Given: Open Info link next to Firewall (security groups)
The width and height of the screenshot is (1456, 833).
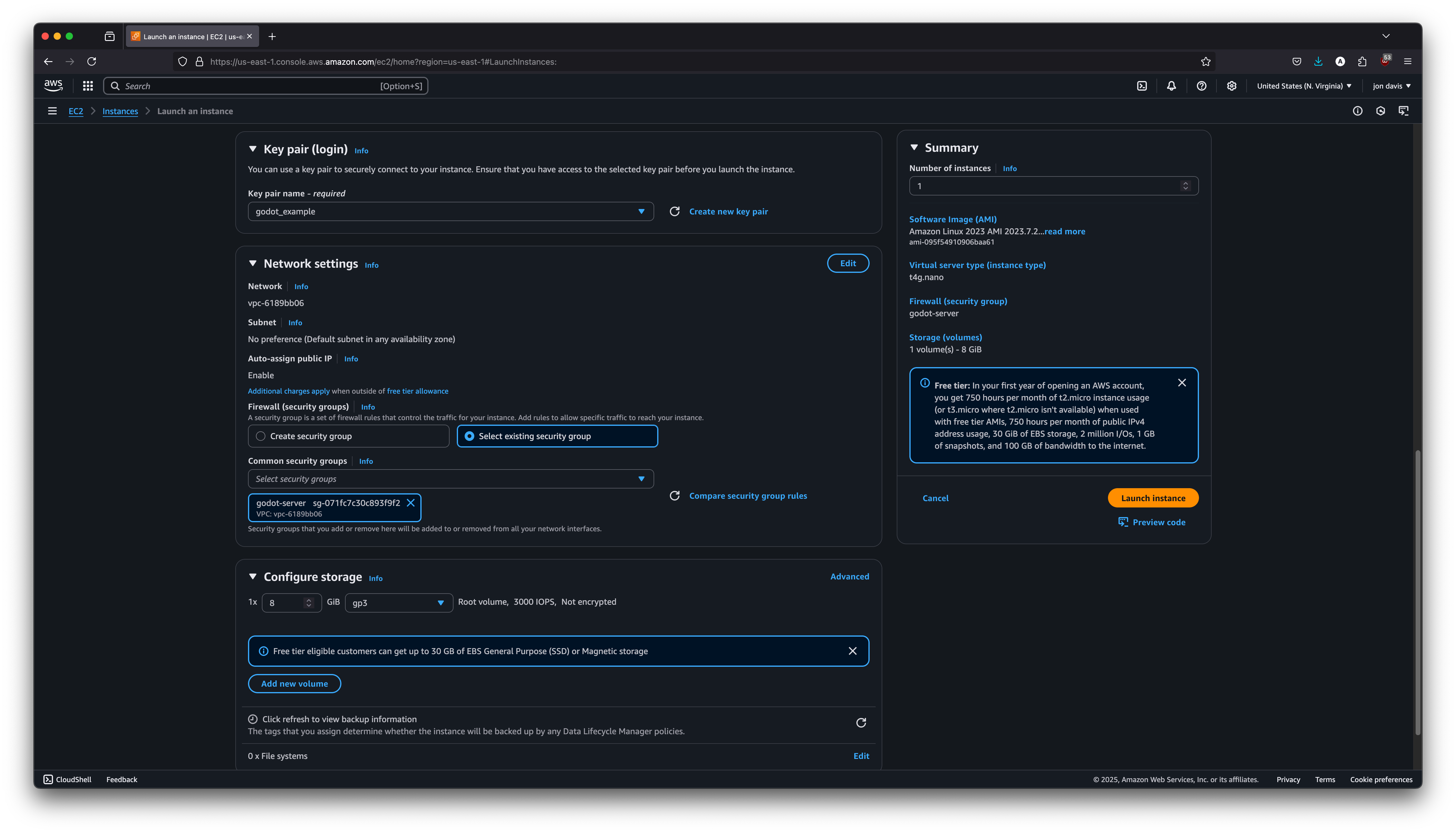Looking at the screenshot, I should [368, 407].
